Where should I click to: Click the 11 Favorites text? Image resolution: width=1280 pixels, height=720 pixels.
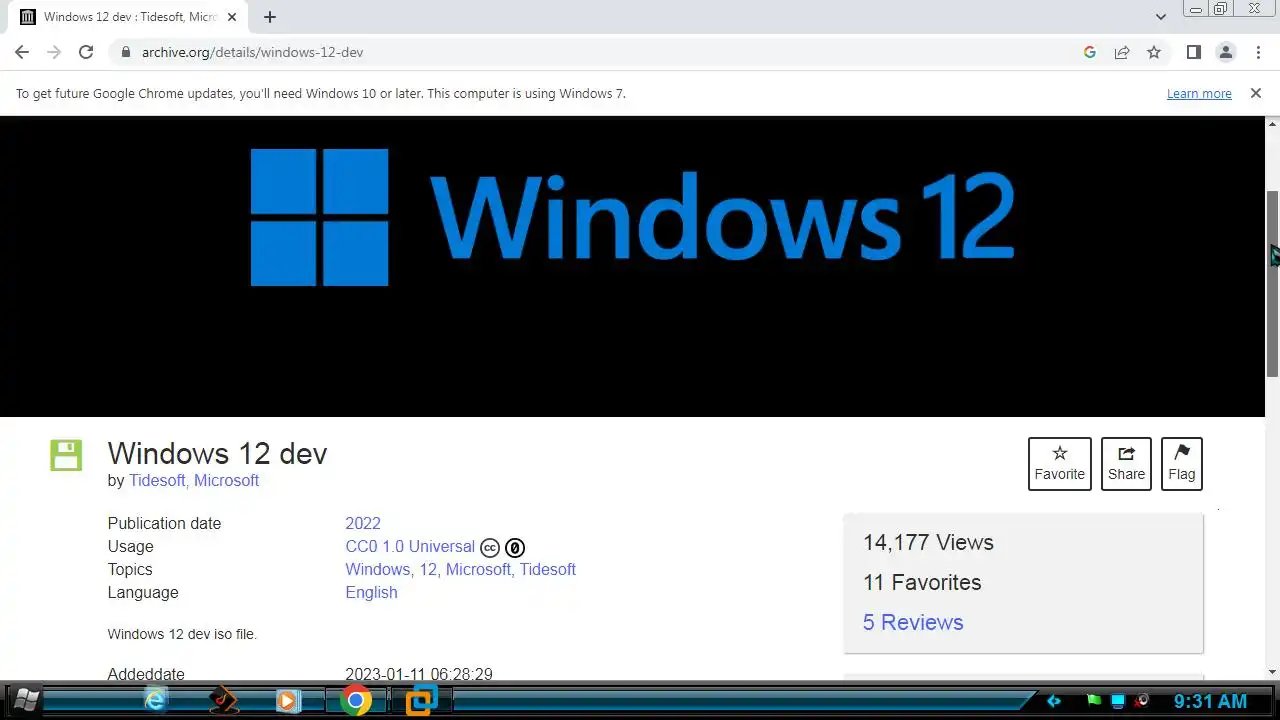tap(922, 582)
